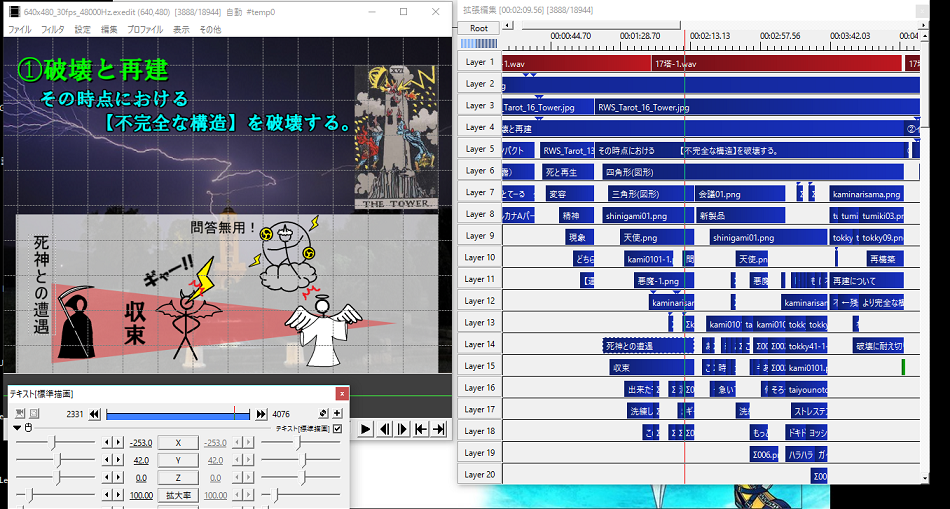Select kaminarisama.png object on Layer 7

[866, 194]
